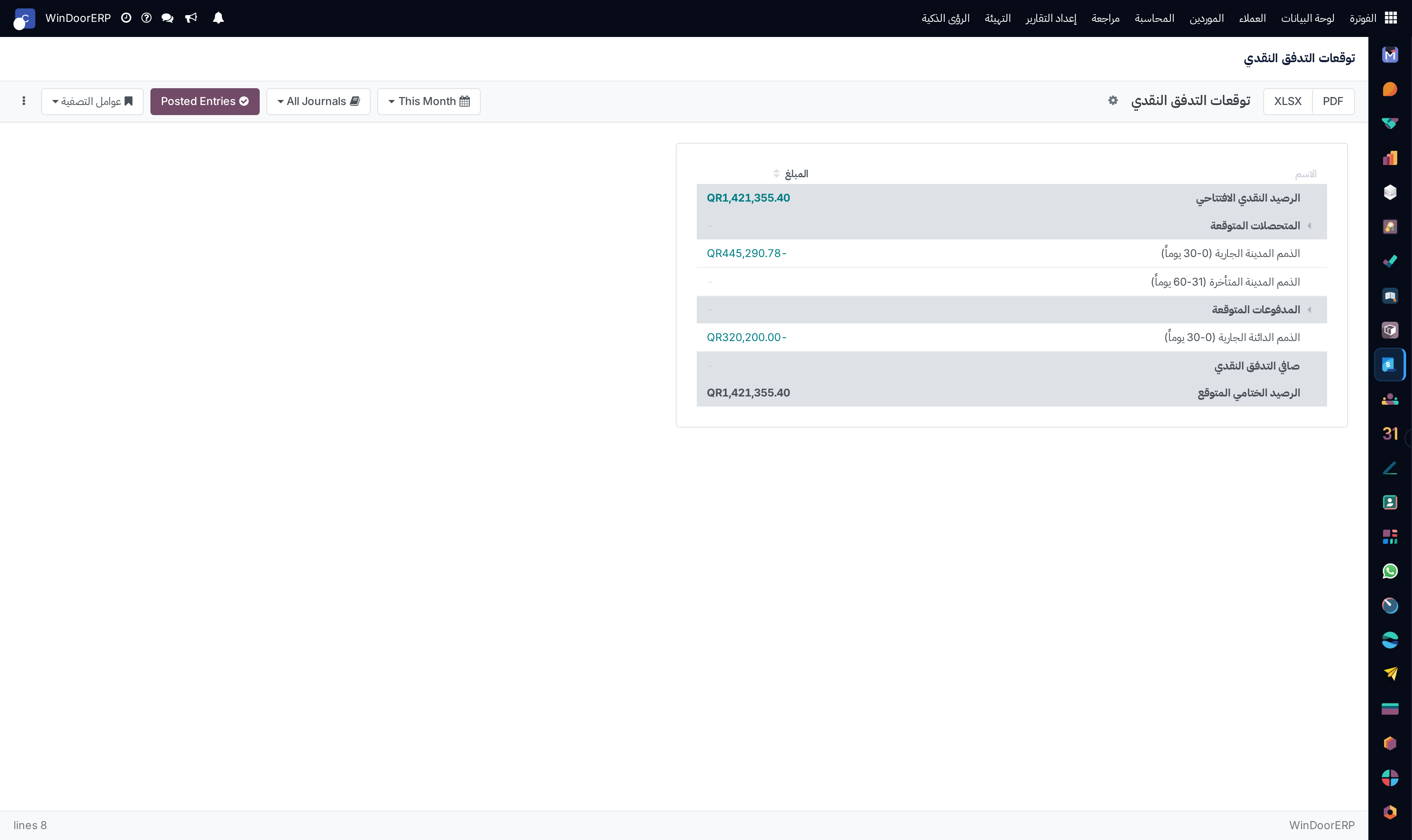The width and height of the screenshot is (1412, 840).
Task: Open the four-color circle app icon
Action: tap(1390, 778)
